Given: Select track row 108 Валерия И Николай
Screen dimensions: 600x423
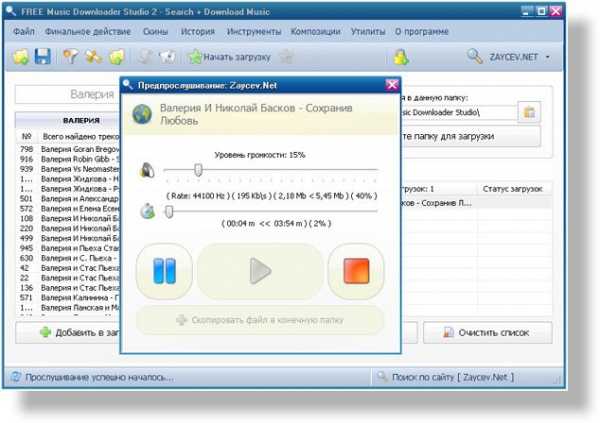Looking at the screenshot, I should click(x=69, y=219).
